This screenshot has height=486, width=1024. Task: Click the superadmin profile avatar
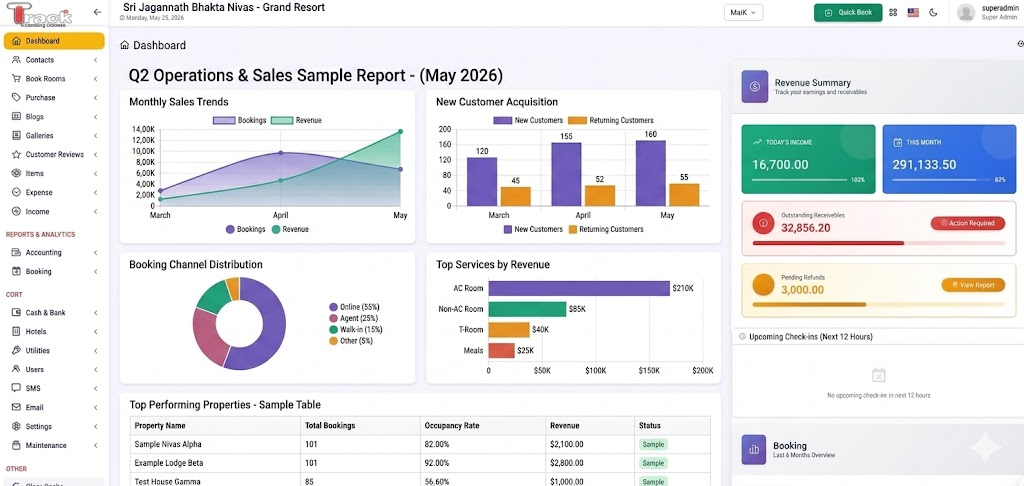[x=966, y=12]
